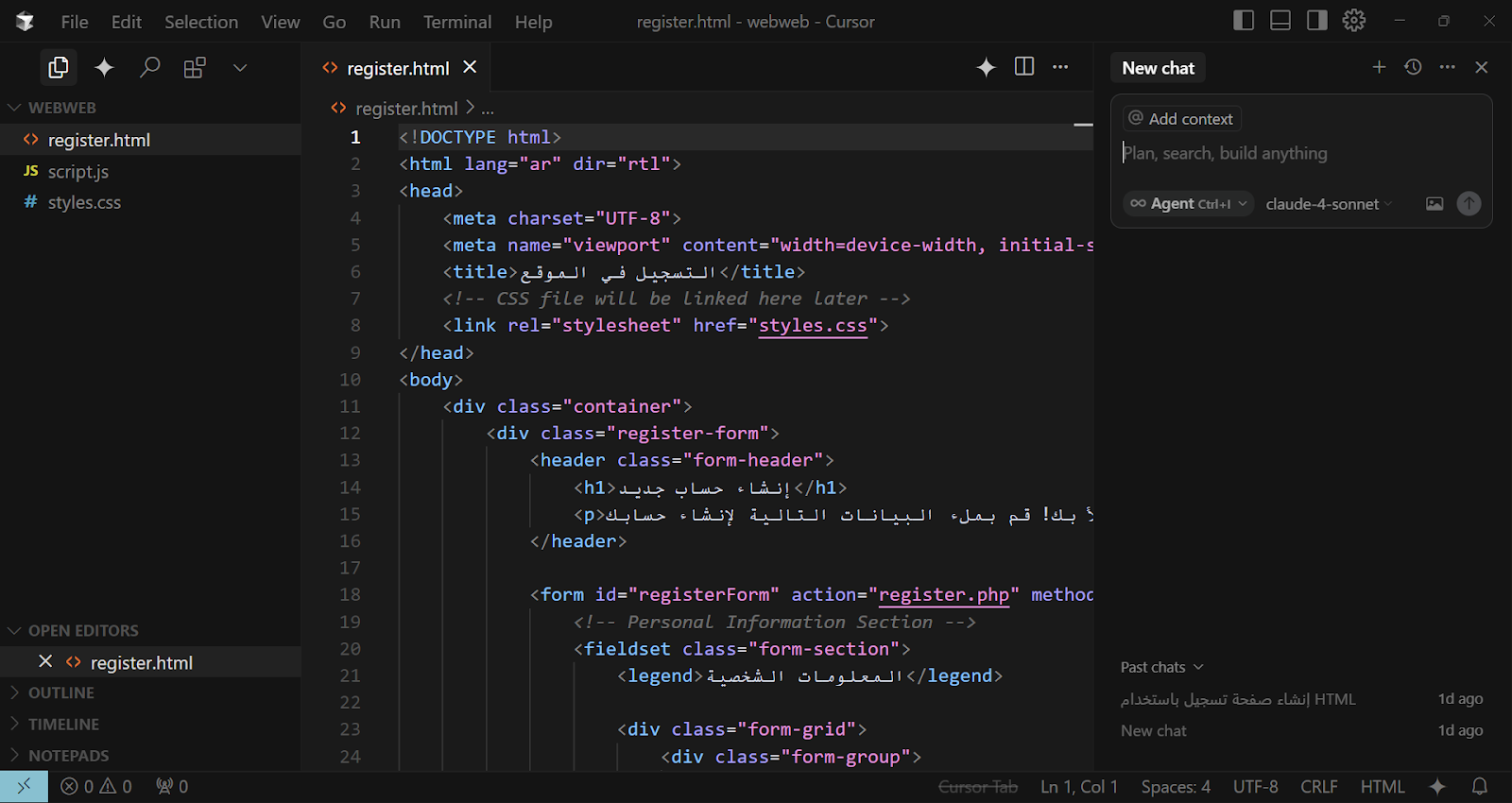Open the Terminal menu

coord(456,22)
